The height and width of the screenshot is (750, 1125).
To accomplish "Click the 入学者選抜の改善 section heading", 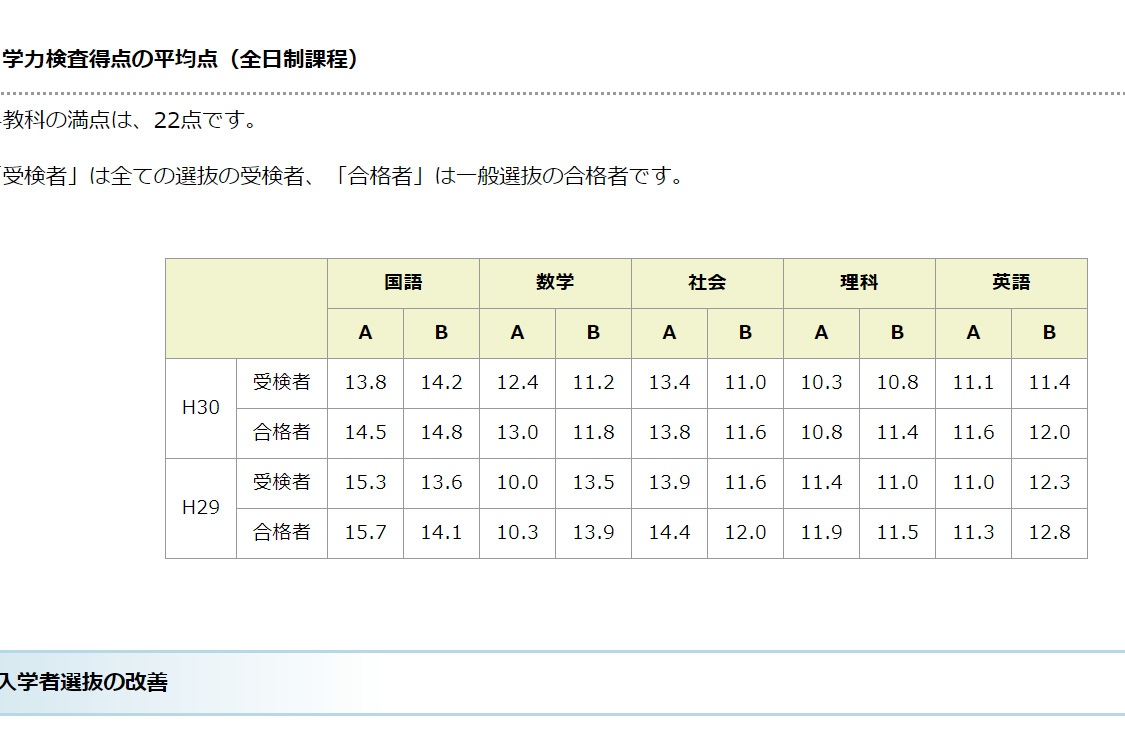I will pyautogui.click(x=85, y=683).
